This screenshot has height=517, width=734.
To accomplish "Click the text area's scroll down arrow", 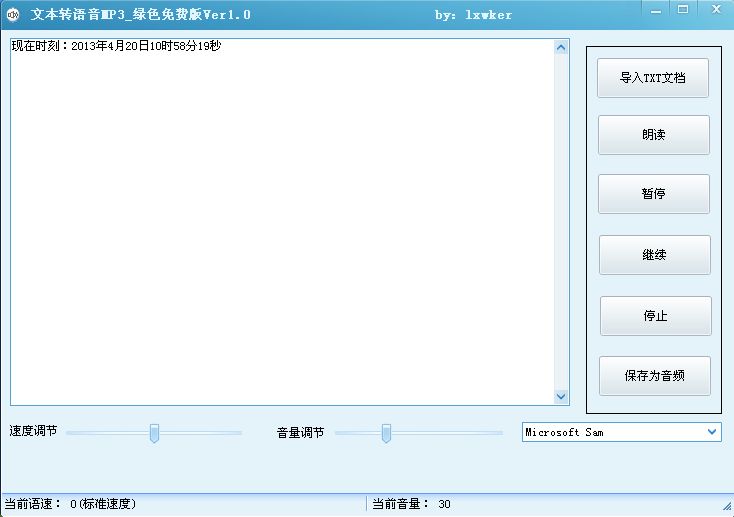I will [x=561, y=397].
